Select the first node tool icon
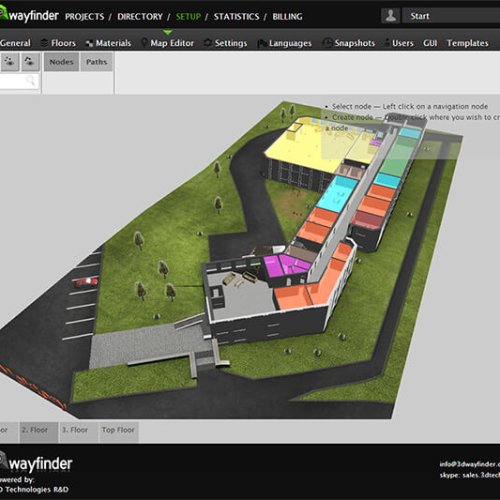The height and width of the screenshot is (500, 500). click(9, 62)
